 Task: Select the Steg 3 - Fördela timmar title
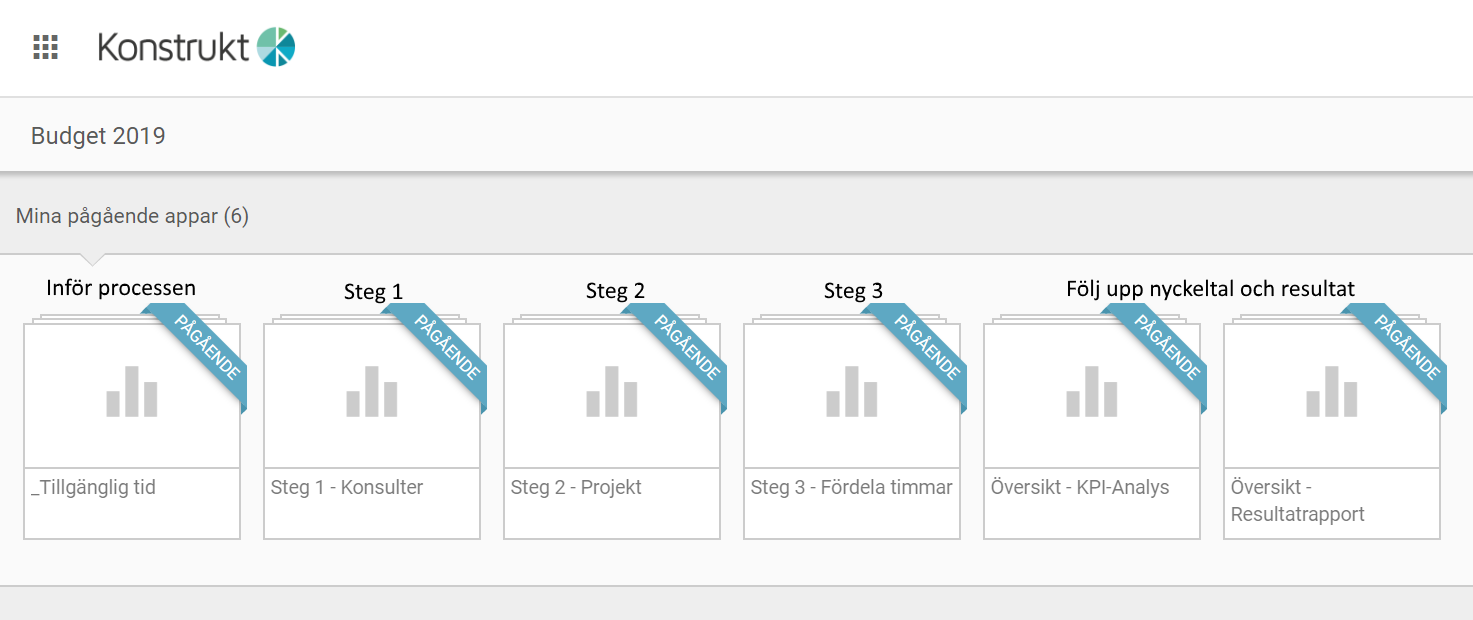[x=851, y=488]
